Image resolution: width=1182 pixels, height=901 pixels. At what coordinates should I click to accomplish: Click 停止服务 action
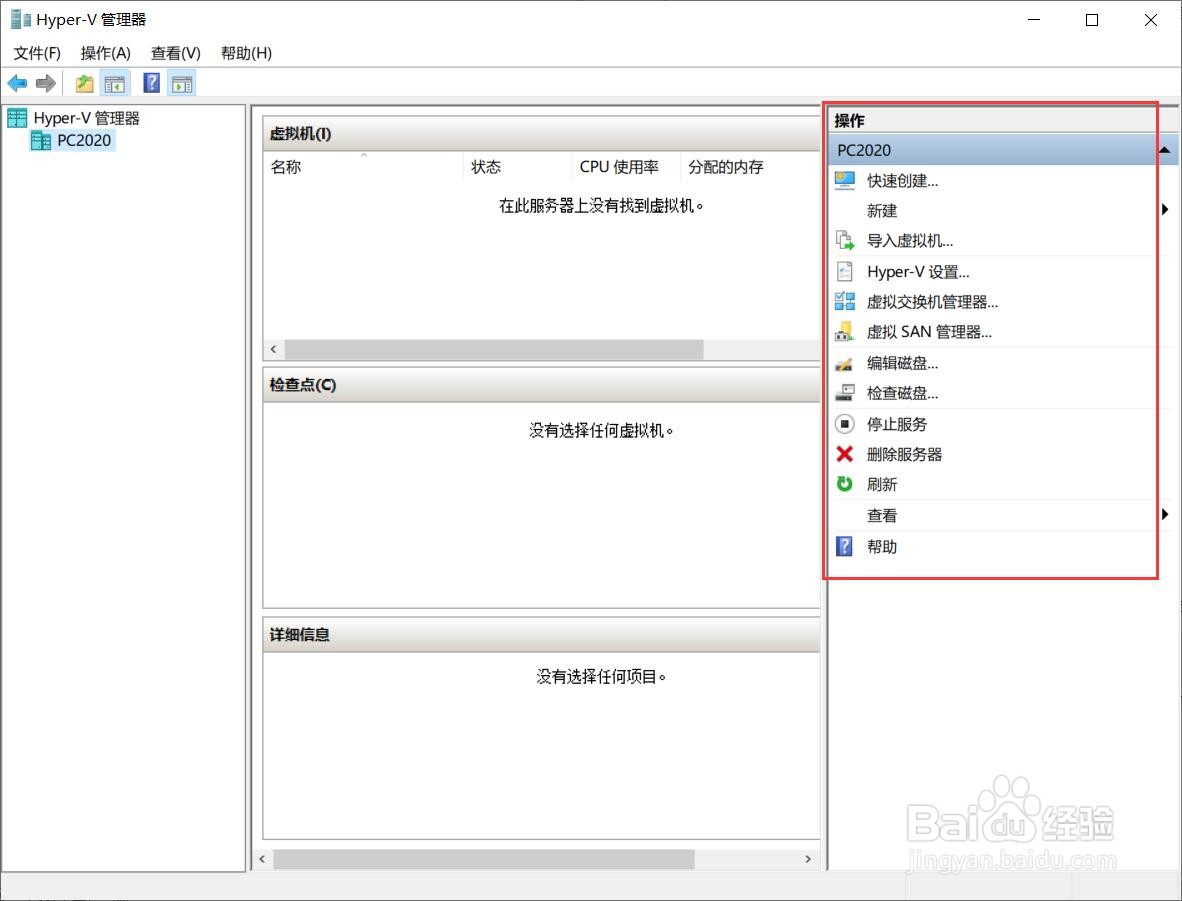click(897, 424)
